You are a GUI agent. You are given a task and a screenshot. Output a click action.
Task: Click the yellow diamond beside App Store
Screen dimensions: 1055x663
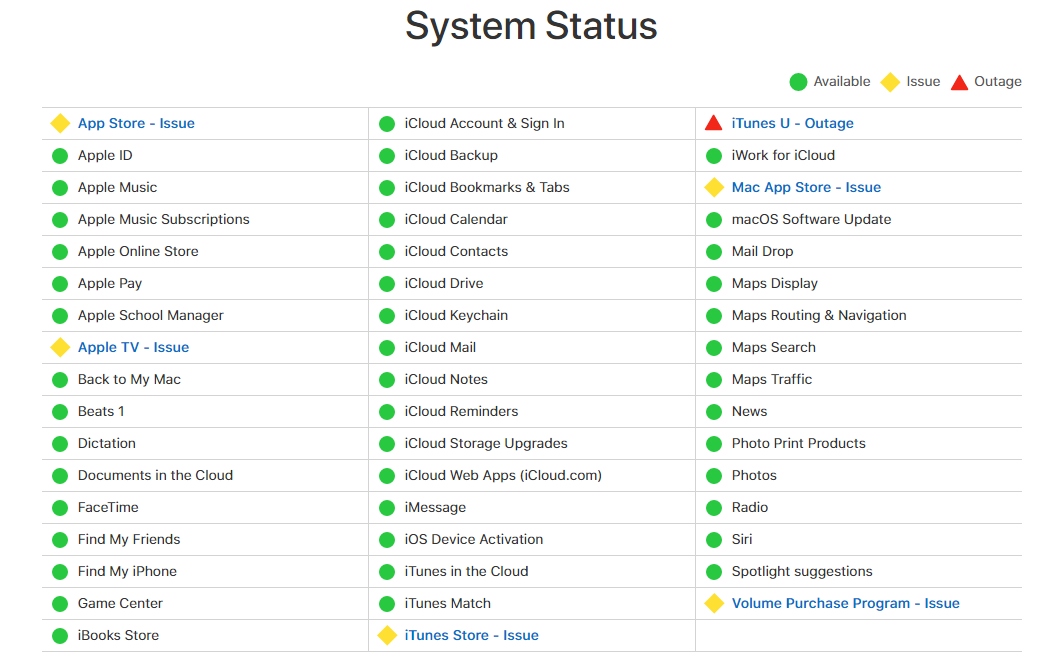point(61,123)
